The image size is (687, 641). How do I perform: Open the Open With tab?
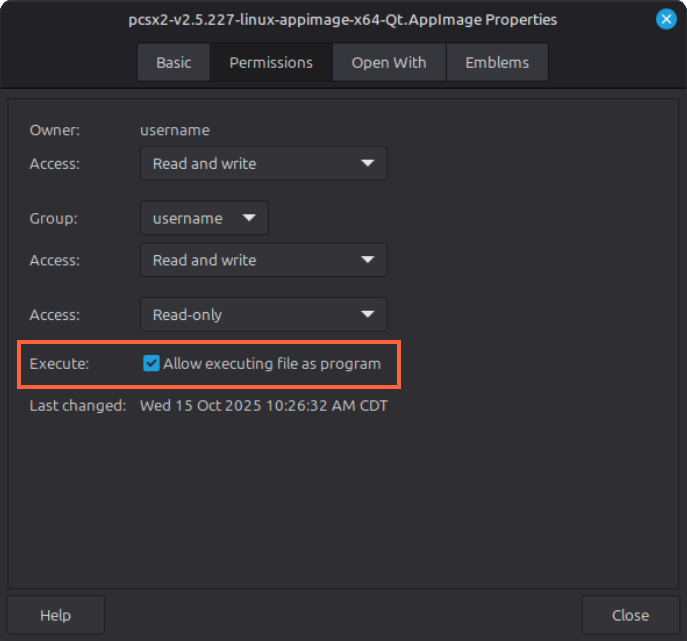389,62
